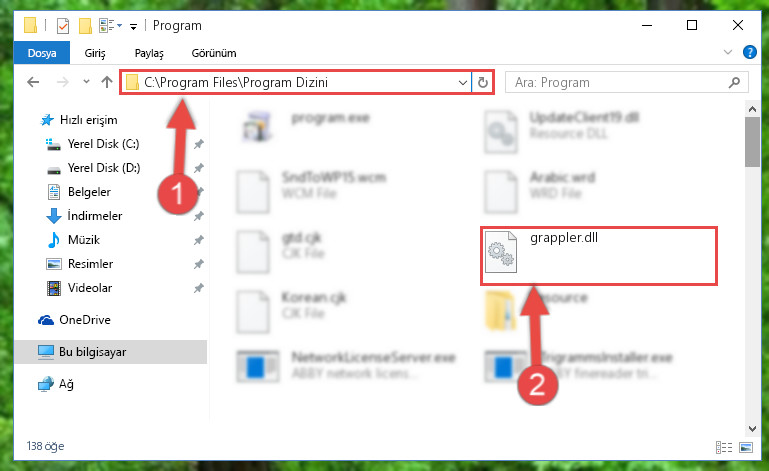Open the Dosya menu tab
Image resolution: width=769 pixels, height=471 pixels.
42,53
